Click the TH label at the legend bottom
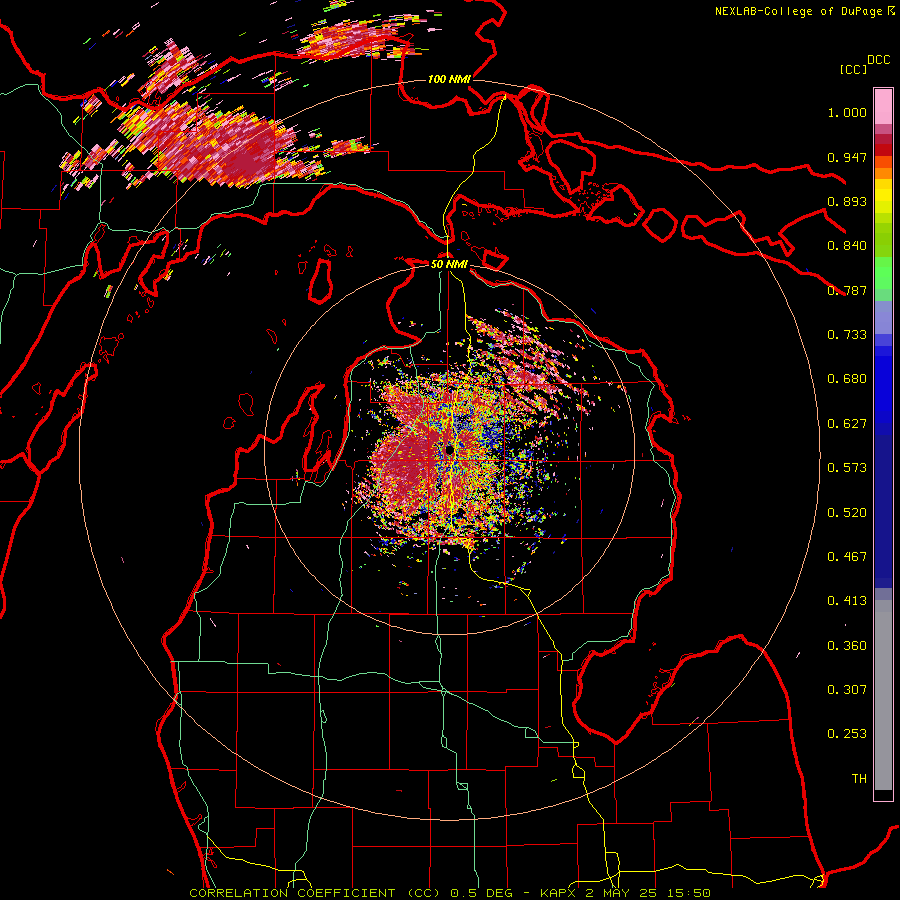 click(859, 779)
